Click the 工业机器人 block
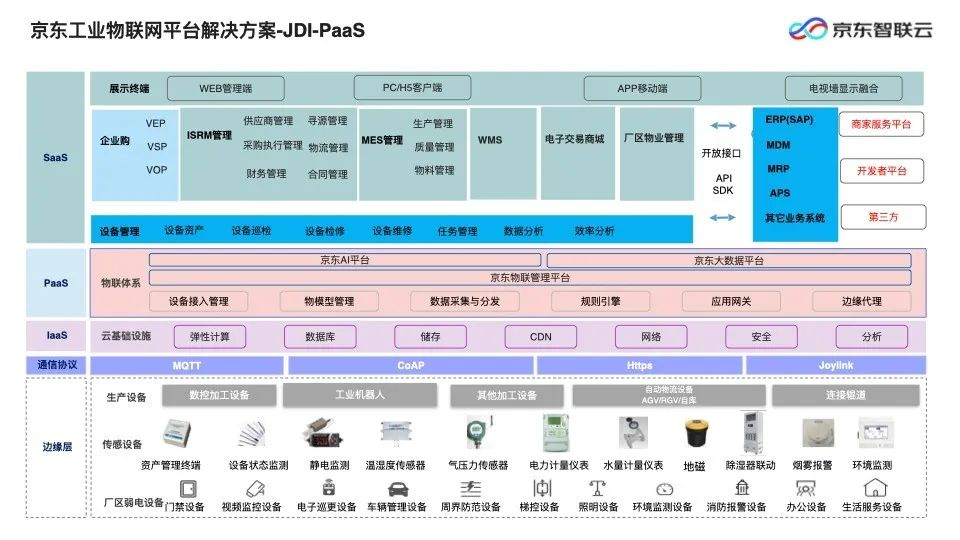The width and height of the screenshot is (960, 540). tap(360, 396)
